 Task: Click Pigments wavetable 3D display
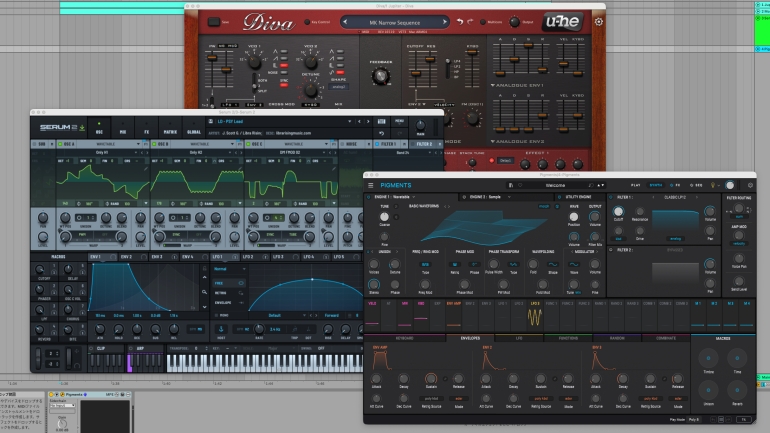[x=484, y=227]
